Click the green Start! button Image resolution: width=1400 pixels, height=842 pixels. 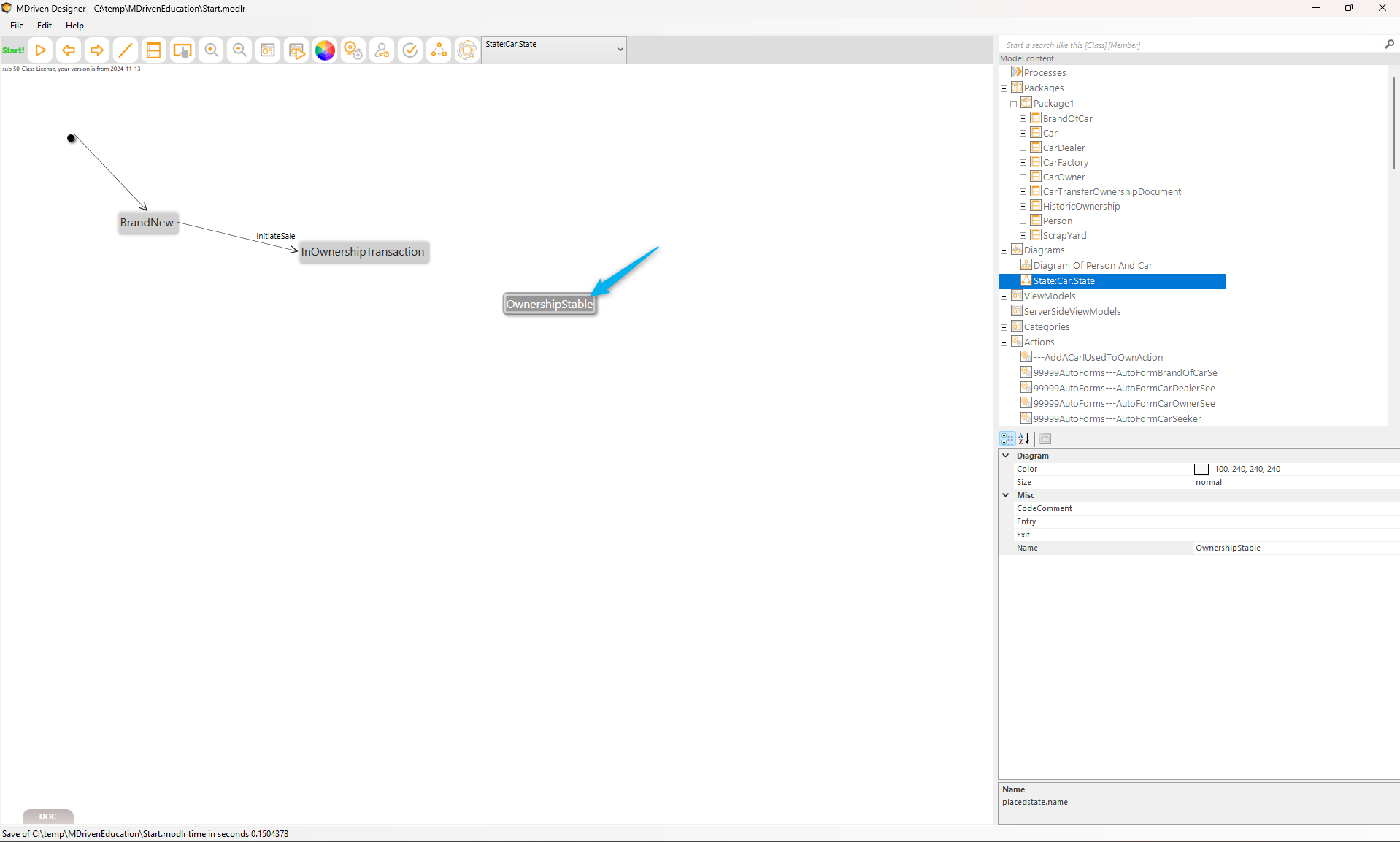(13, 50)
